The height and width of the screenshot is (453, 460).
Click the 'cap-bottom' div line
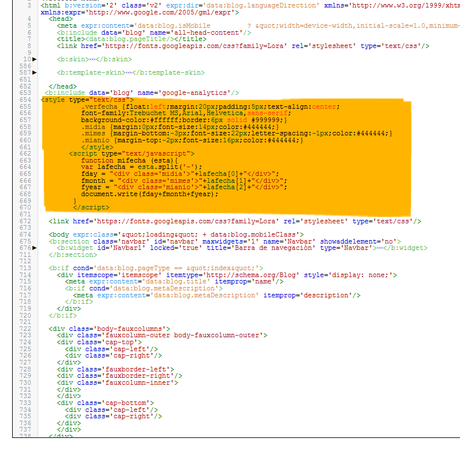(105, 403)
